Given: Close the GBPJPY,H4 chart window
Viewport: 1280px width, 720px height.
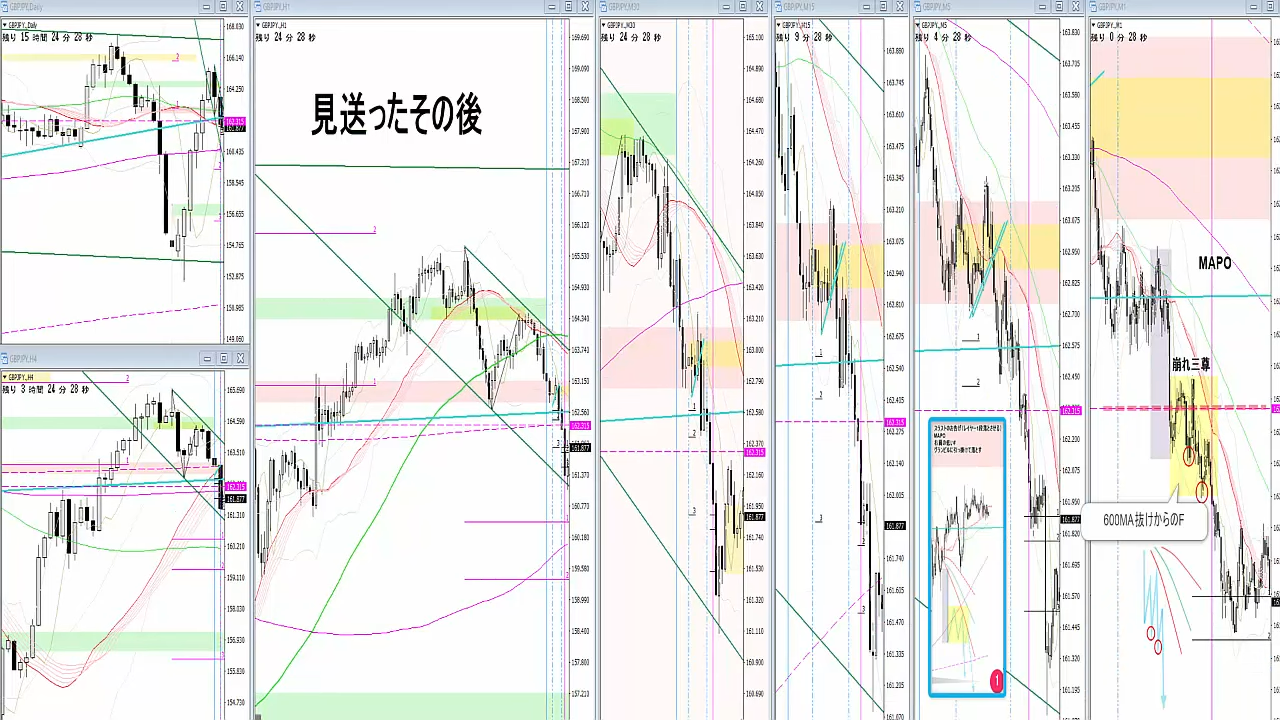Looking at the screenshot, I should coord(240,359).
